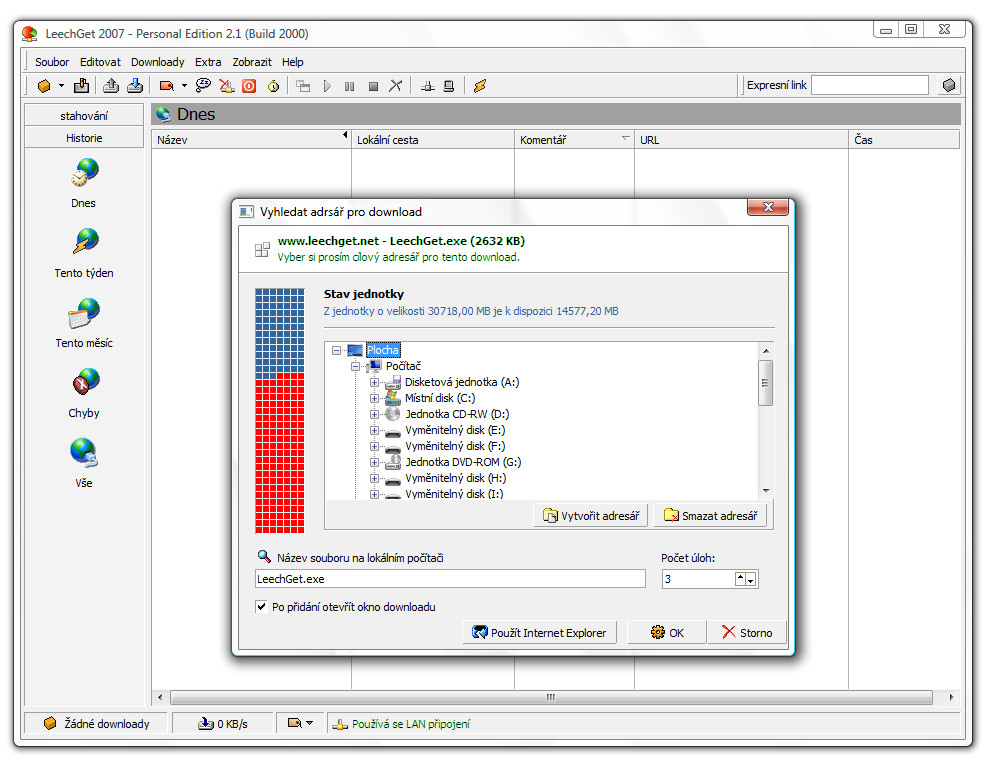Viewport: 998px width, 765px height.
Task: Click the Používá se LAN připojení status text
Action: coord(411,724)
